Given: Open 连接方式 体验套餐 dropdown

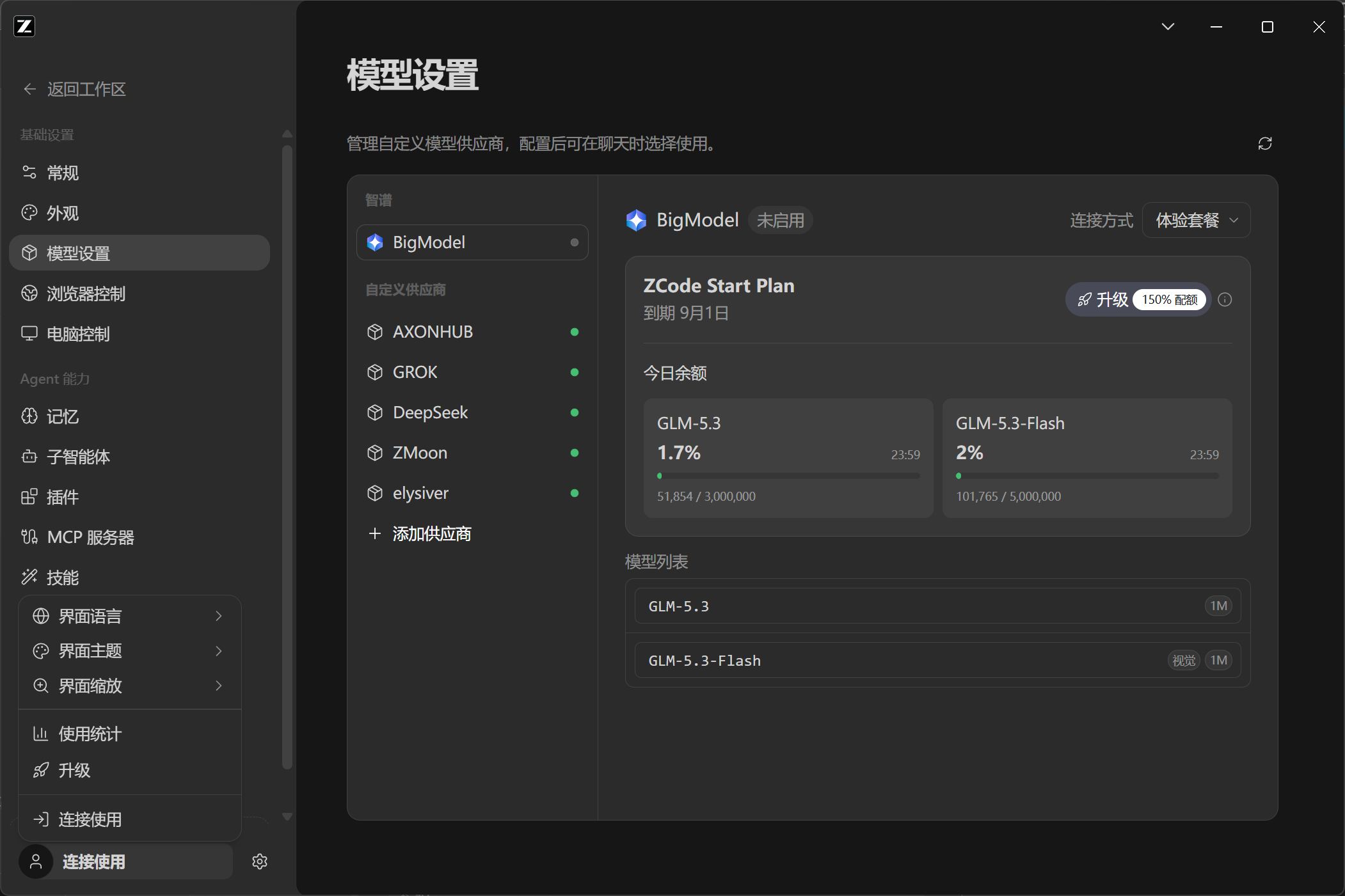Looking at the screenshot, I should (1196, 221).
